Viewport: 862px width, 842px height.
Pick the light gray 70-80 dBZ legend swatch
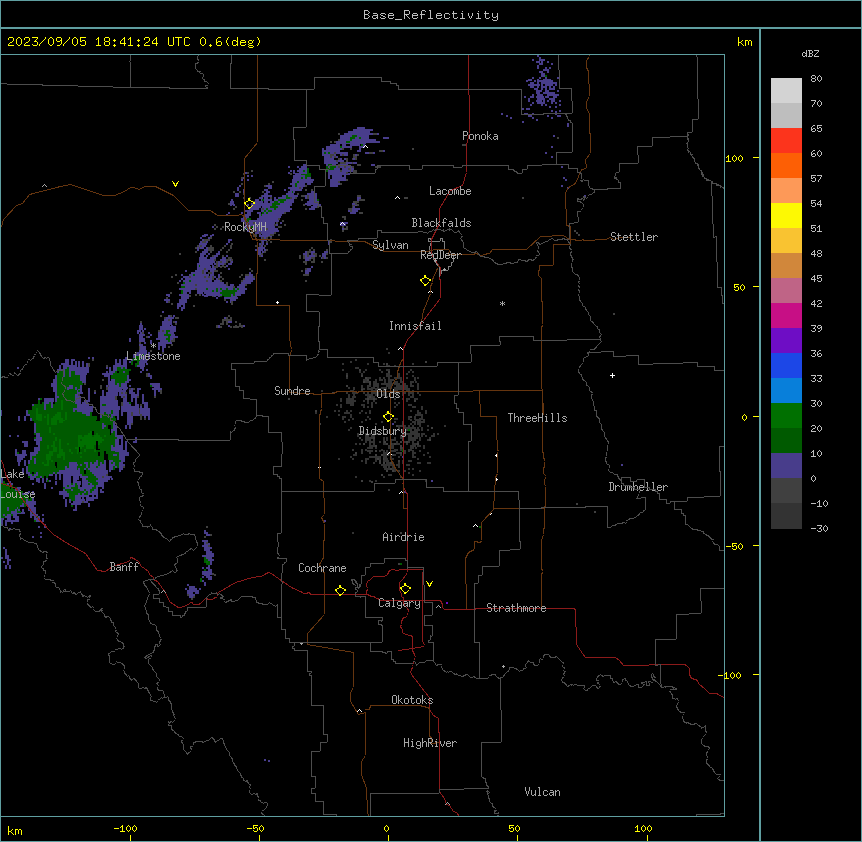pos(786,91)
